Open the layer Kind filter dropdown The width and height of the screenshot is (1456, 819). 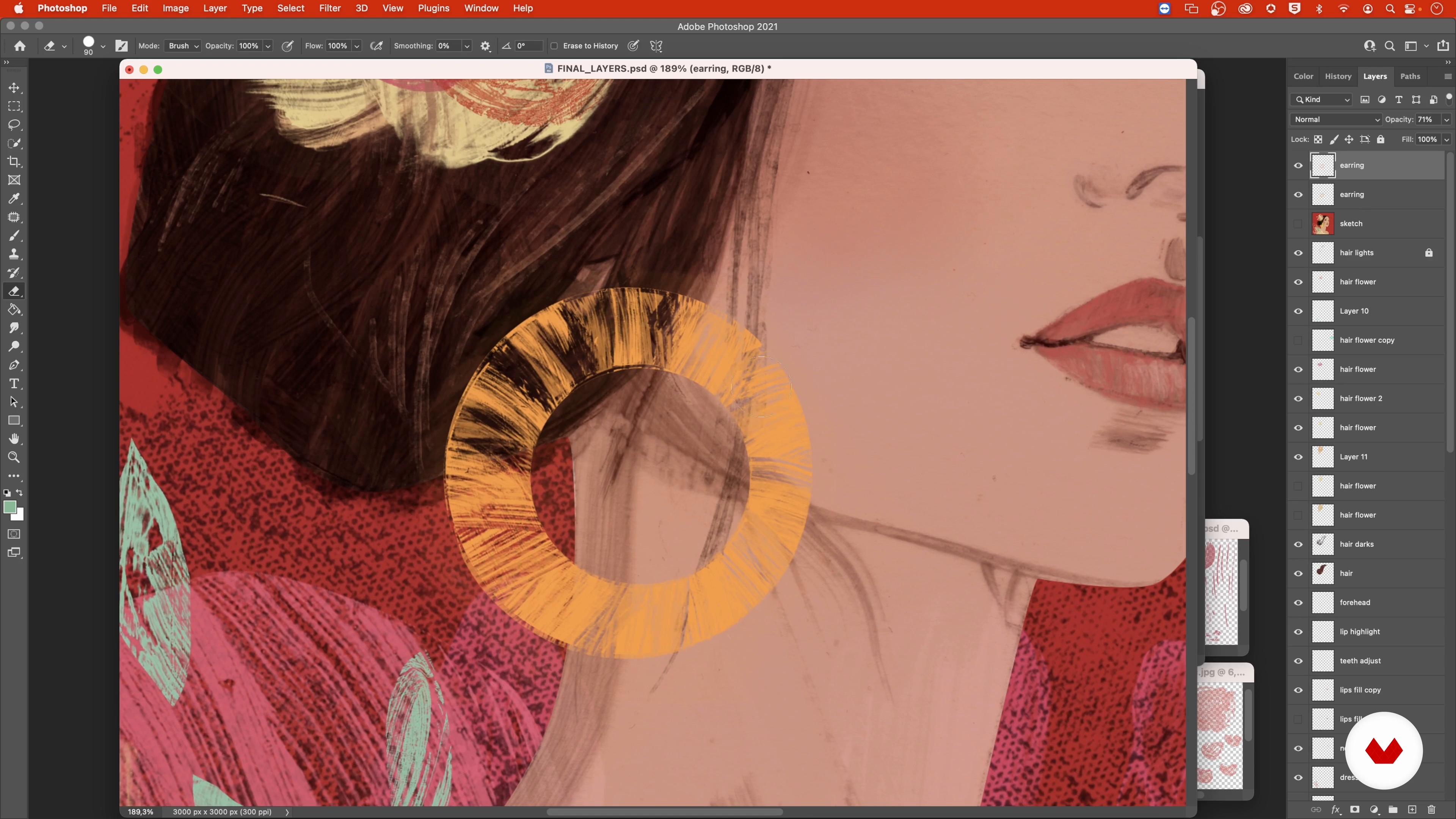(1321, 99)
